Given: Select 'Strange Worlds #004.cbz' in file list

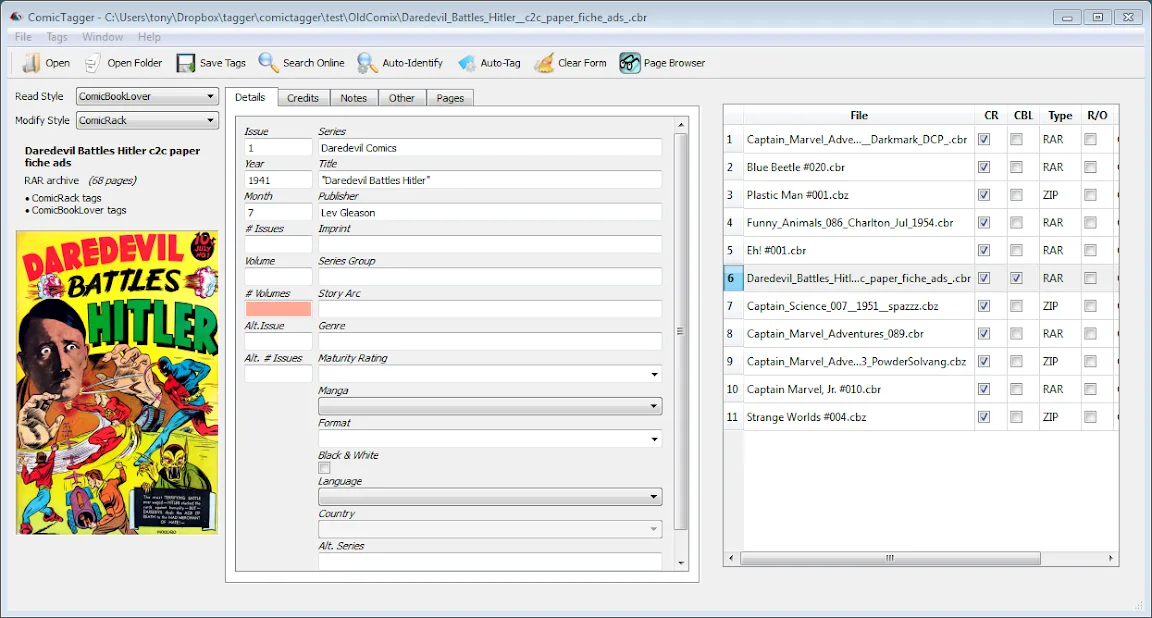Looking at the screenshot, I should pos(806,417).
